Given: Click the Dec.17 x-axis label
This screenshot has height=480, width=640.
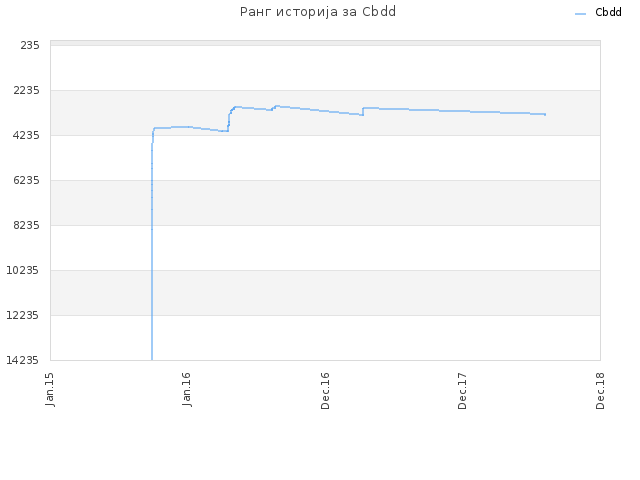Looking at the screenshot, I should [462, 391].
